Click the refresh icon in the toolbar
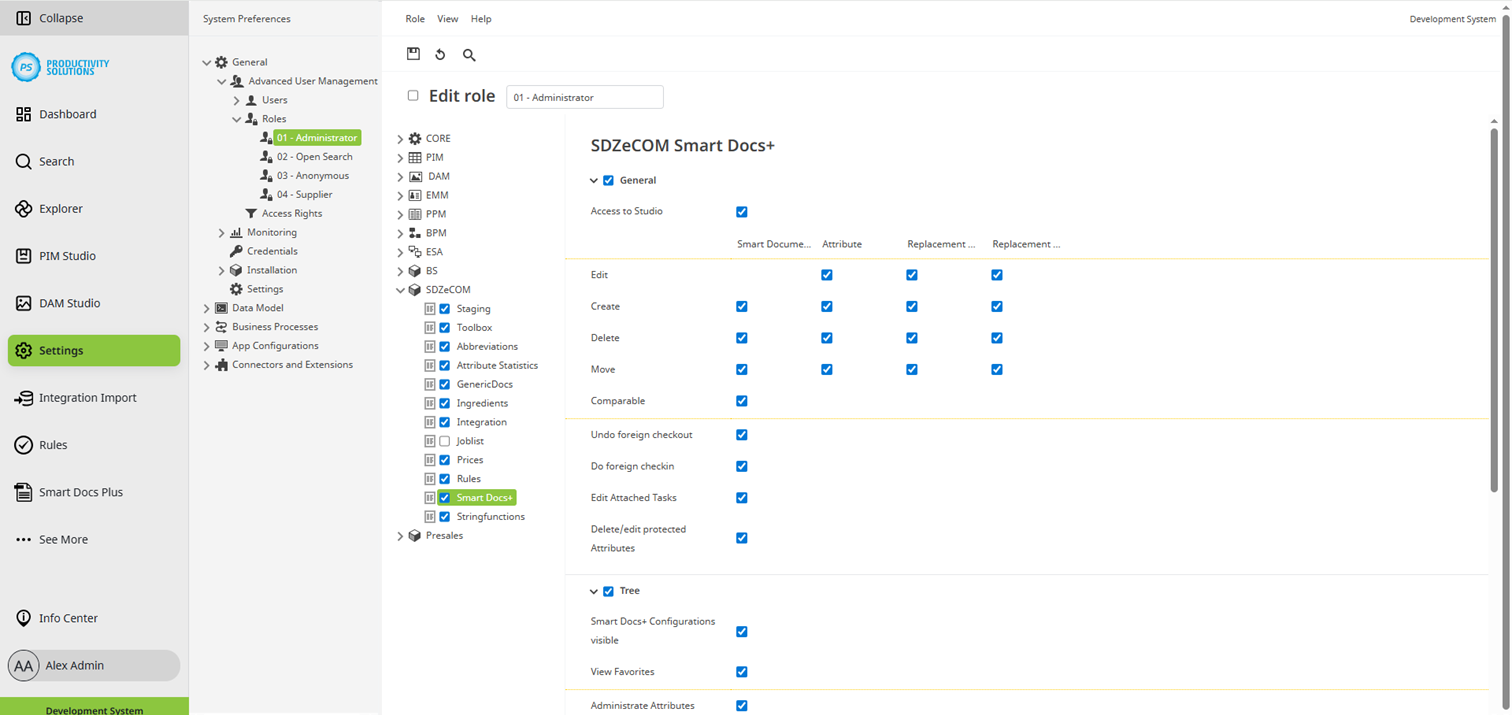Image resolution: width=1512 pixels, height=715 pixels. pyautogui.click(x=440, y=54)
